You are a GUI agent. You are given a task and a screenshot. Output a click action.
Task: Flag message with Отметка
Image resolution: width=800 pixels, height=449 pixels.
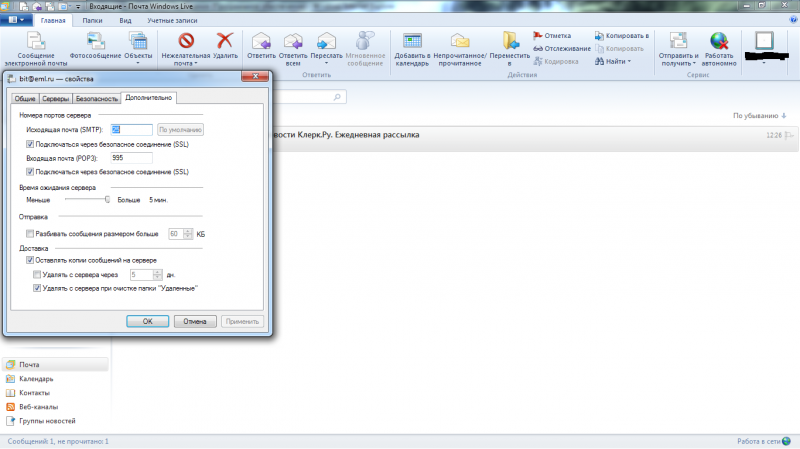click(552, 36)
